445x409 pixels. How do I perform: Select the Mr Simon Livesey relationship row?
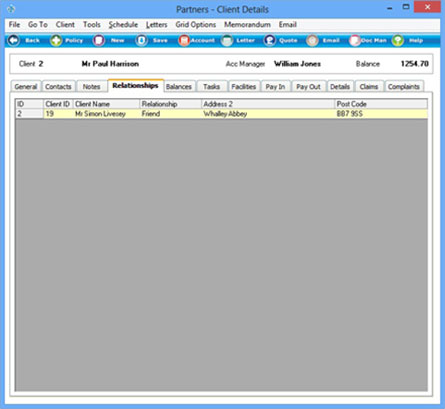[221, 114]
